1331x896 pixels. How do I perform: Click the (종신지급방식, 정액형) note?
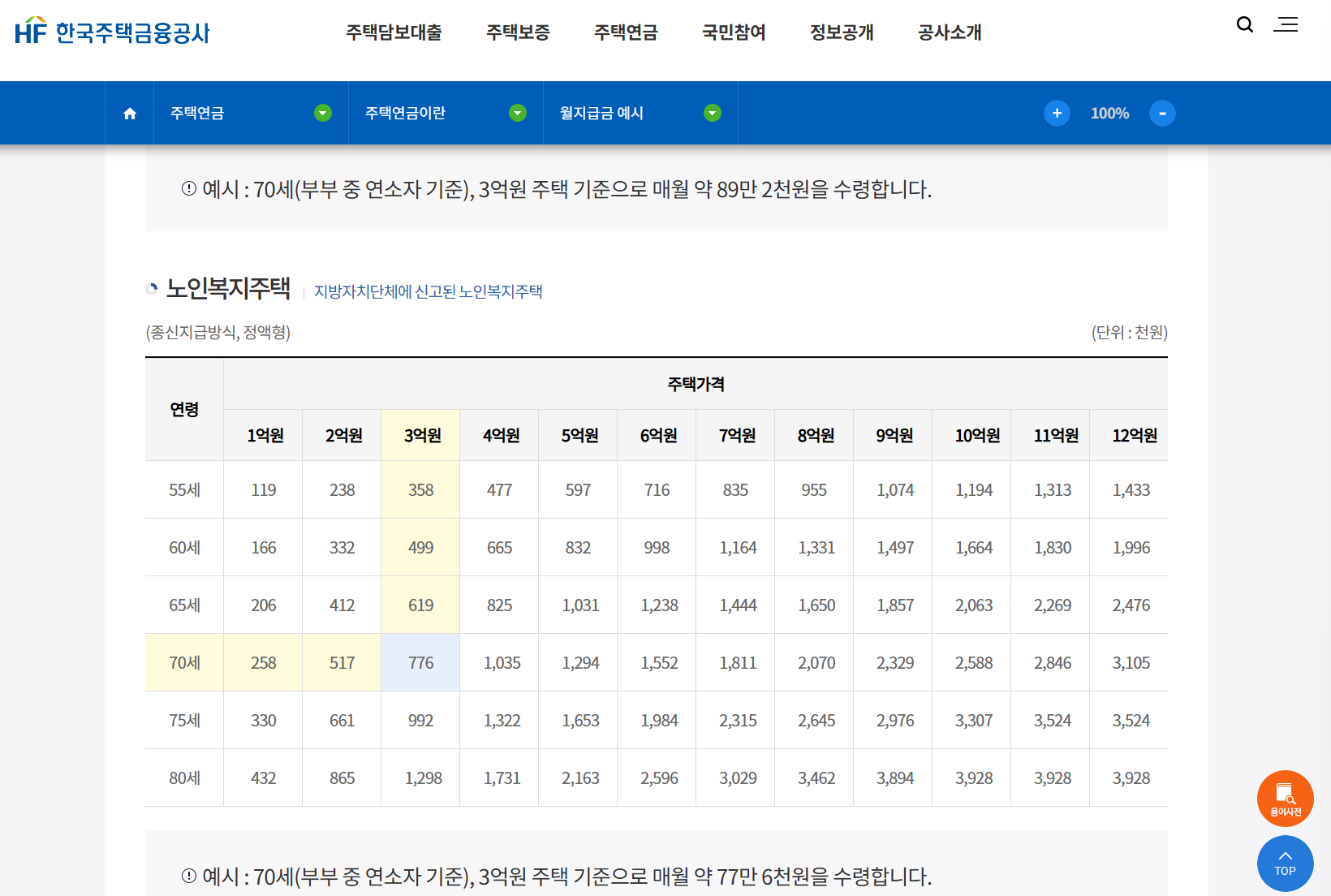[x=218, y=332]
